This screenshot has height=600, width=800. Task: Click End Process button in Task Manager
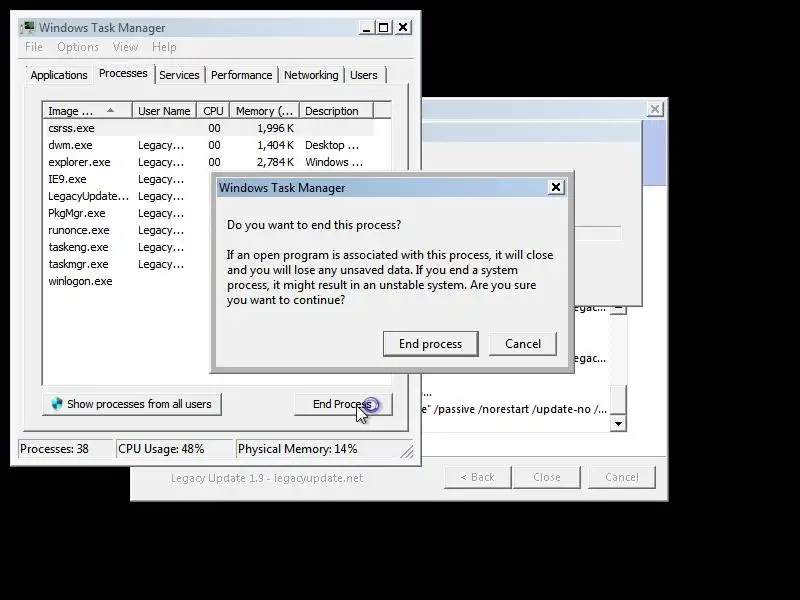tap(343, 404)
